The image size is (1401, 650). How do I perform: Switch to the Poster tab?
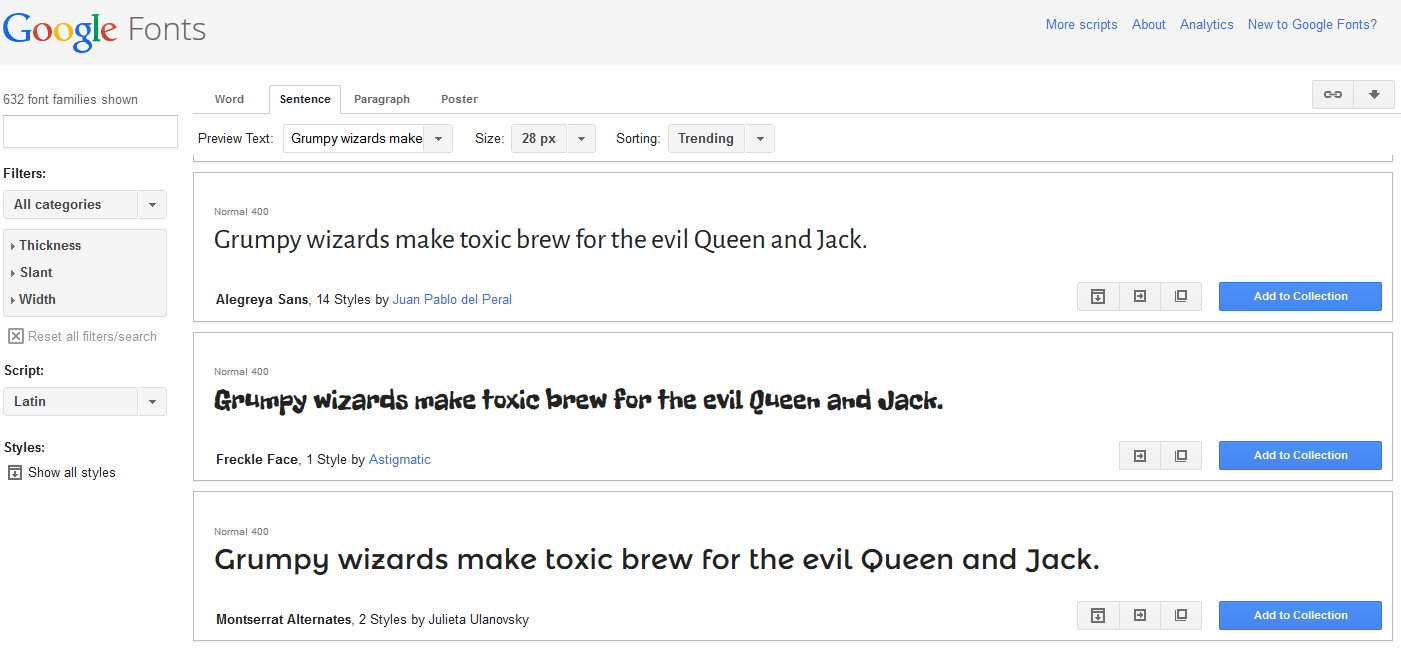tap(459, 99)
